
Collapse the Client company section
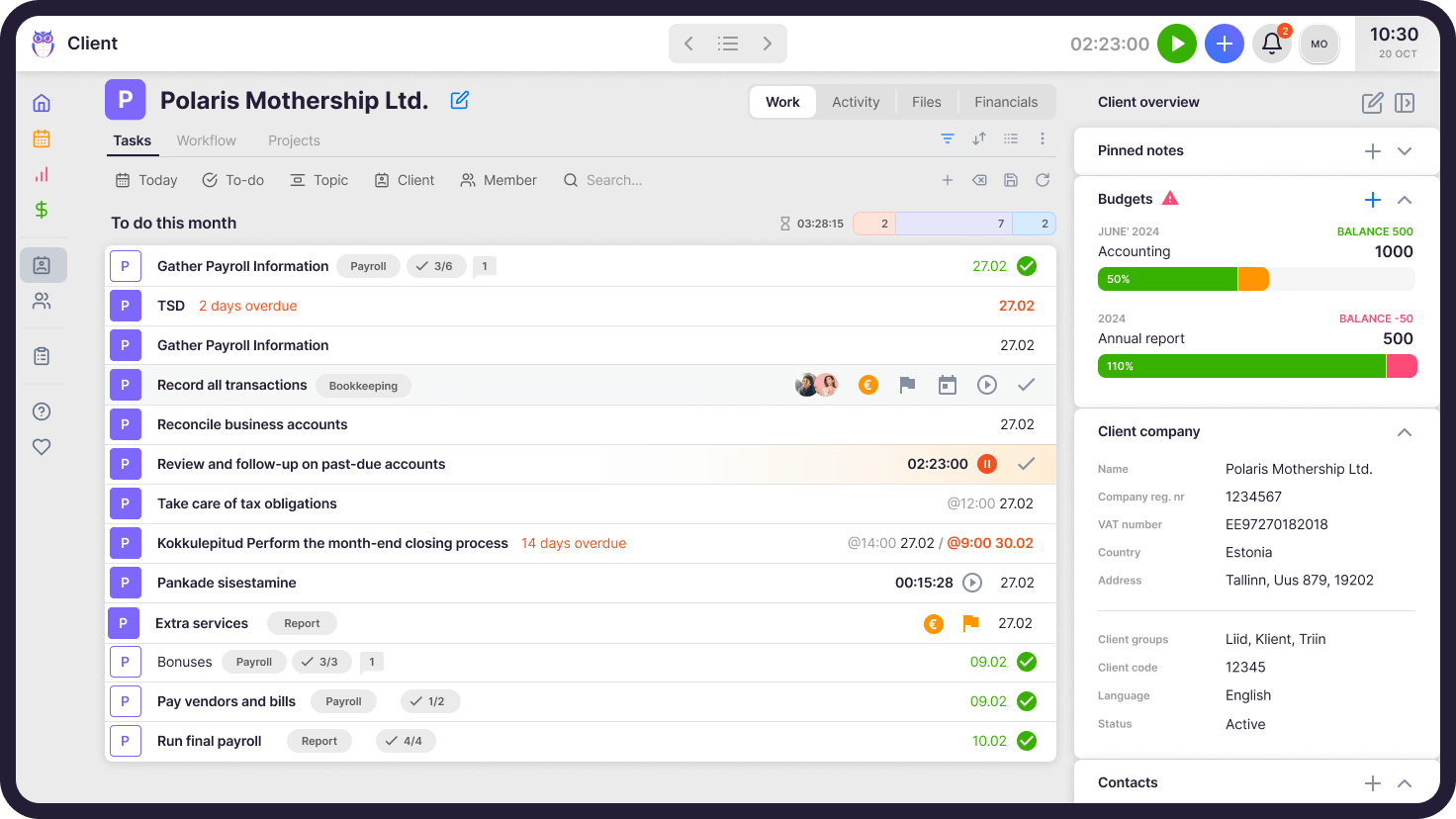tap(1405, 432)
